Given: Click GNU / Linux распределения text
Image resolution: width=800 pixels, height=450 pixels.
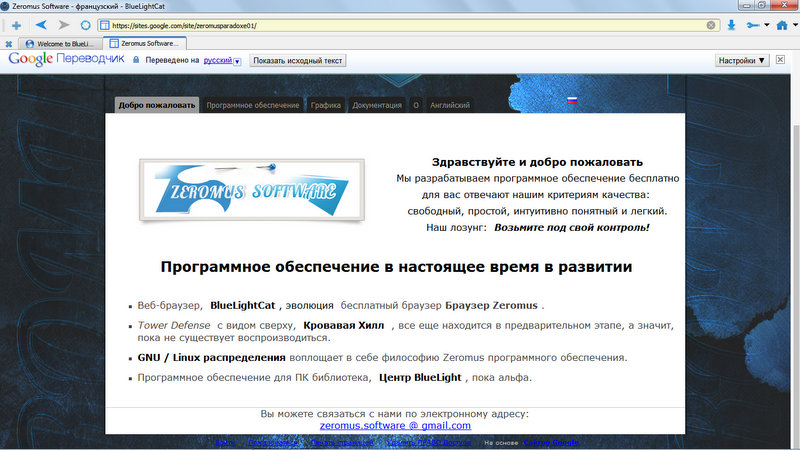Looking at the screenshot, I should click(x=211, y=358).
